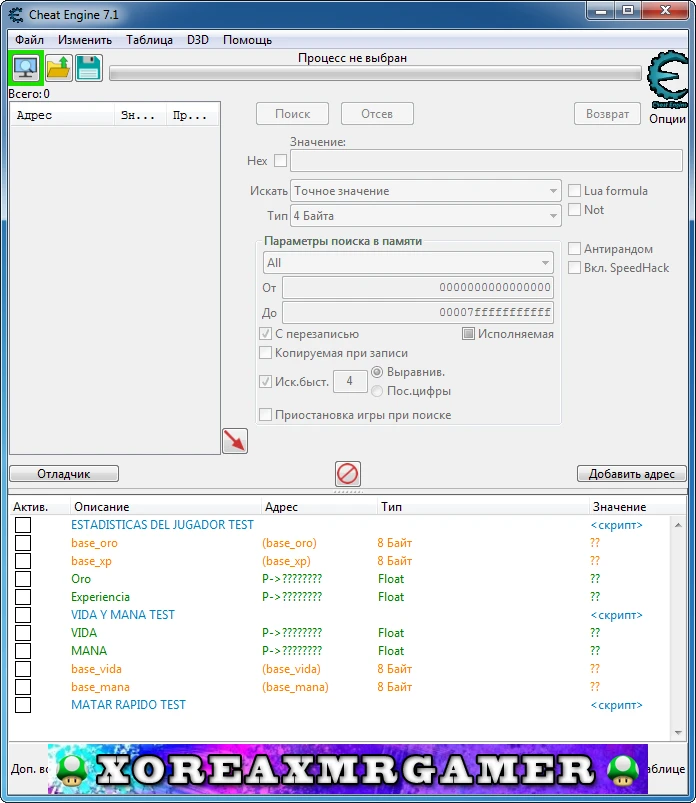Click the (base_mana) address cell
The width and height of the screenshot is (696, 803).
tap(296, 687)
